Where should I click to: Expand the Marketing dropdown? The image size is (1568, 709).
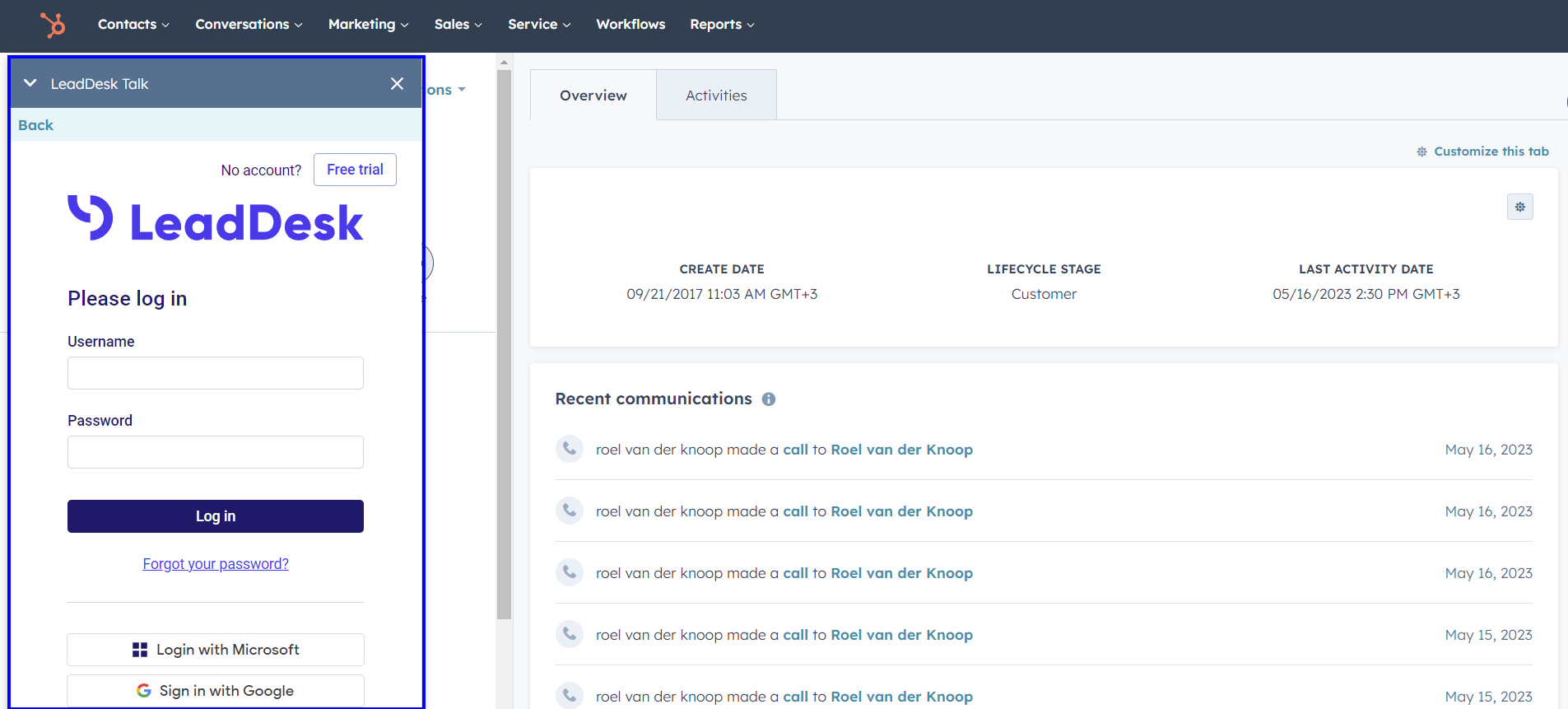coord(368,25)
